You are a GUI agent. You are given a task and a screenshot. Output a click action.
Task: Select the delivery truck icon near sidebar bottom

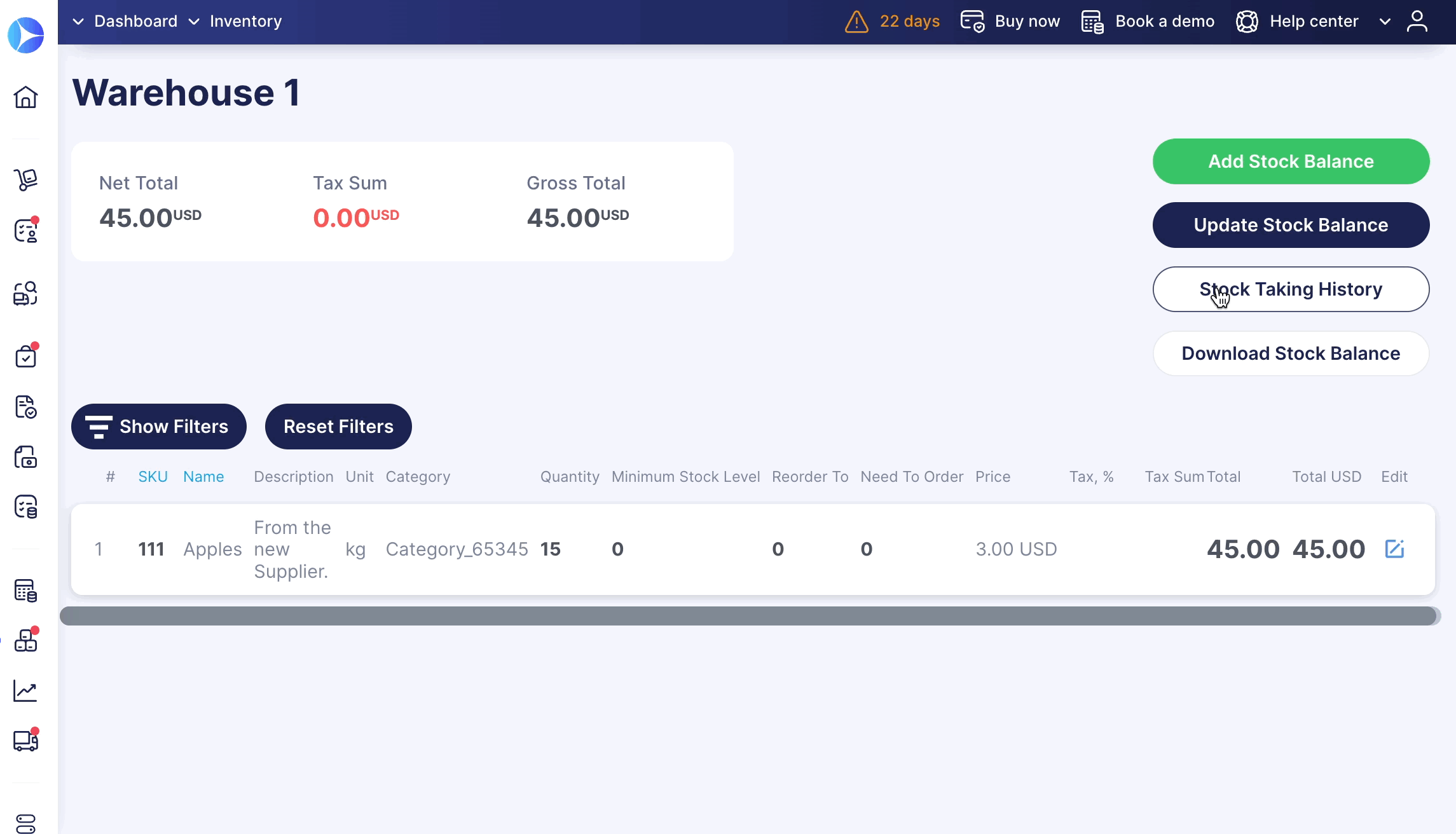click(25, 741)
